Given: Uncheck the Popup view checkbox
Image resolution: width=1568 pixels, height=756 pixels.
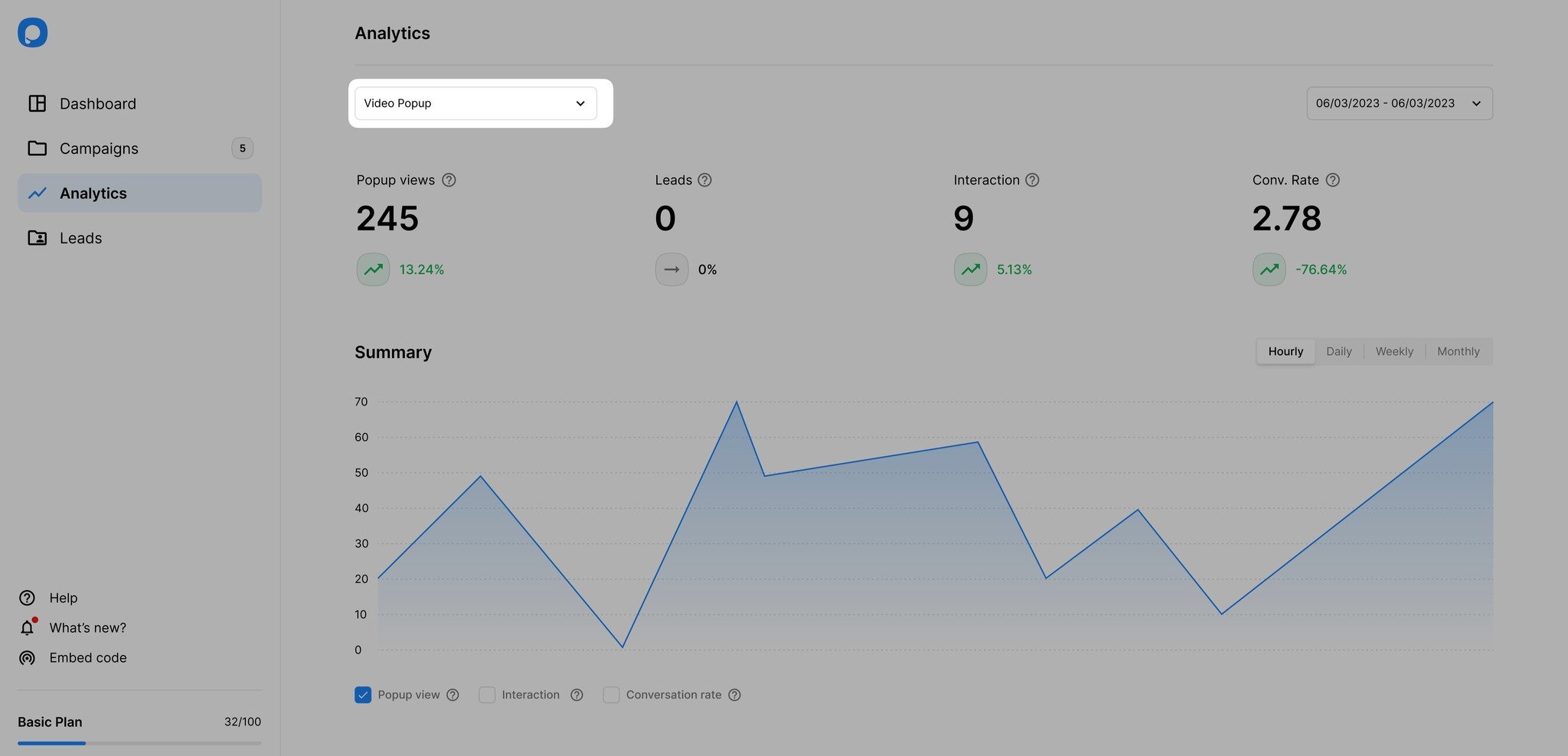Looking at the screenshot, I should (363, 695).
